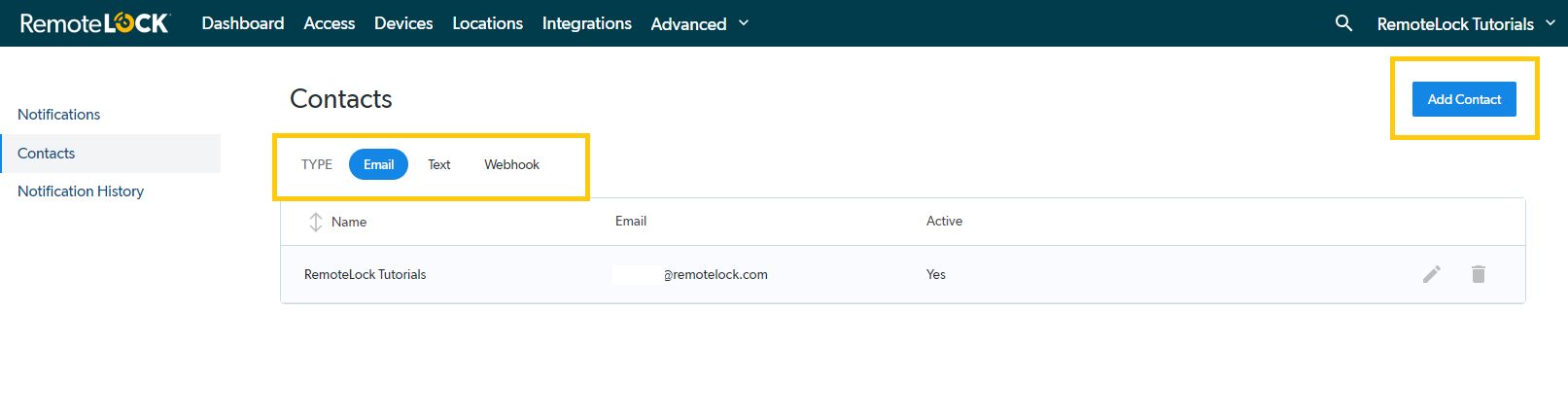Filter contacts by Email type
This screenshot has width=1568, height=417.
(x=378, y=164)
